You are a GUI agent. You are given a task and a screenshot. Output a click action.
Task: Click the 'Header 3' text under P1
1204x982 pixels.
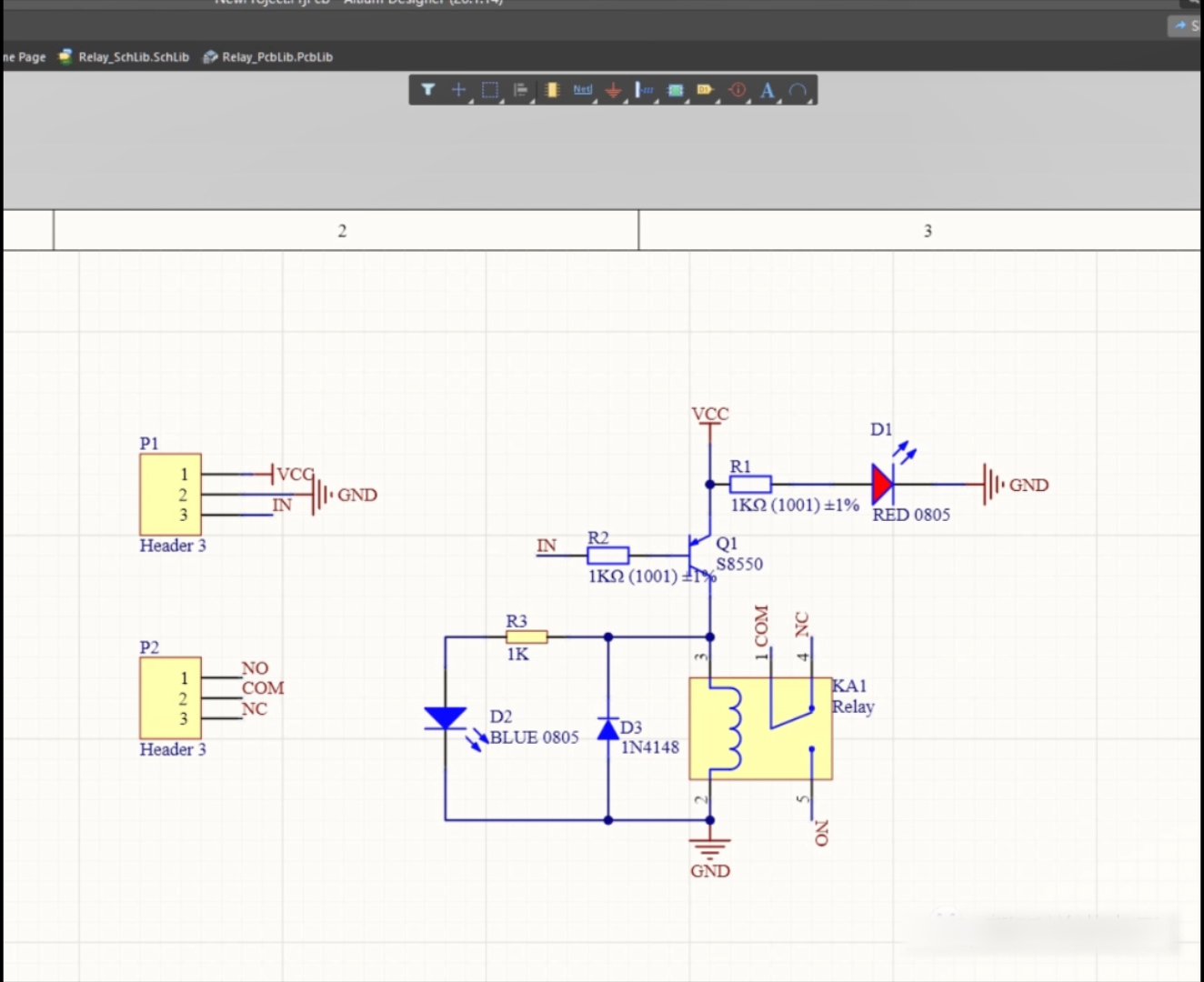tap(173, 546)
